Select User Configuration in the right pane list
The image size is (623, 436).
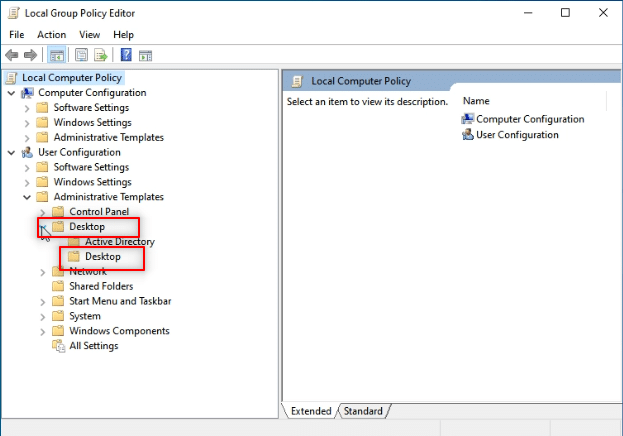click(x=517, y=135)
